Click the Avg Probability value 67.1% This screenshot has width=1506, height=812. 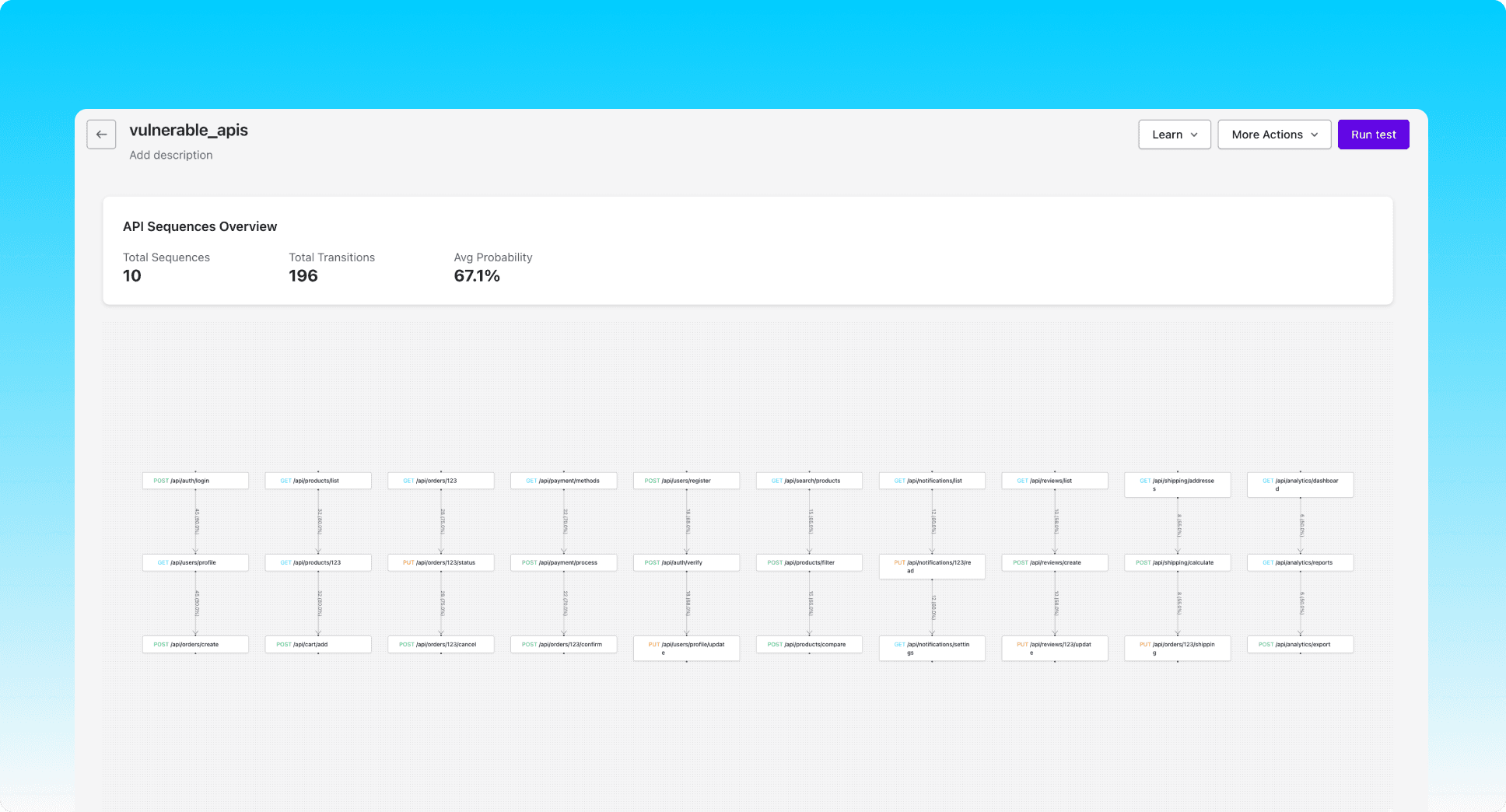(x=477, y=276)
